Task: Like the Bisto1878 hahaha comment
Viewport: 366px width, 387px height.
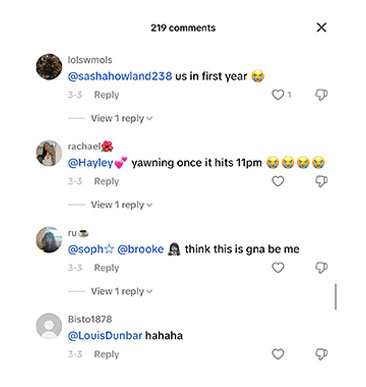Action: tap(278, 354)
